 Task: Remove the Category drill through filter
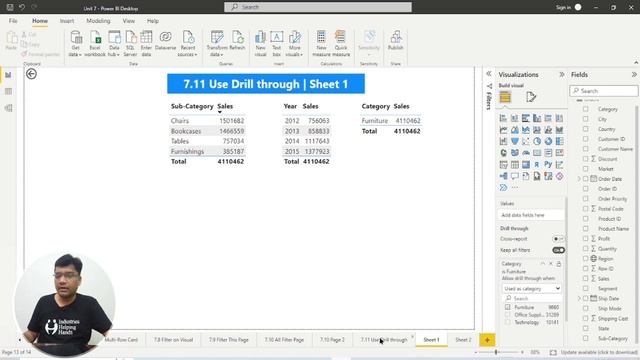551,264
